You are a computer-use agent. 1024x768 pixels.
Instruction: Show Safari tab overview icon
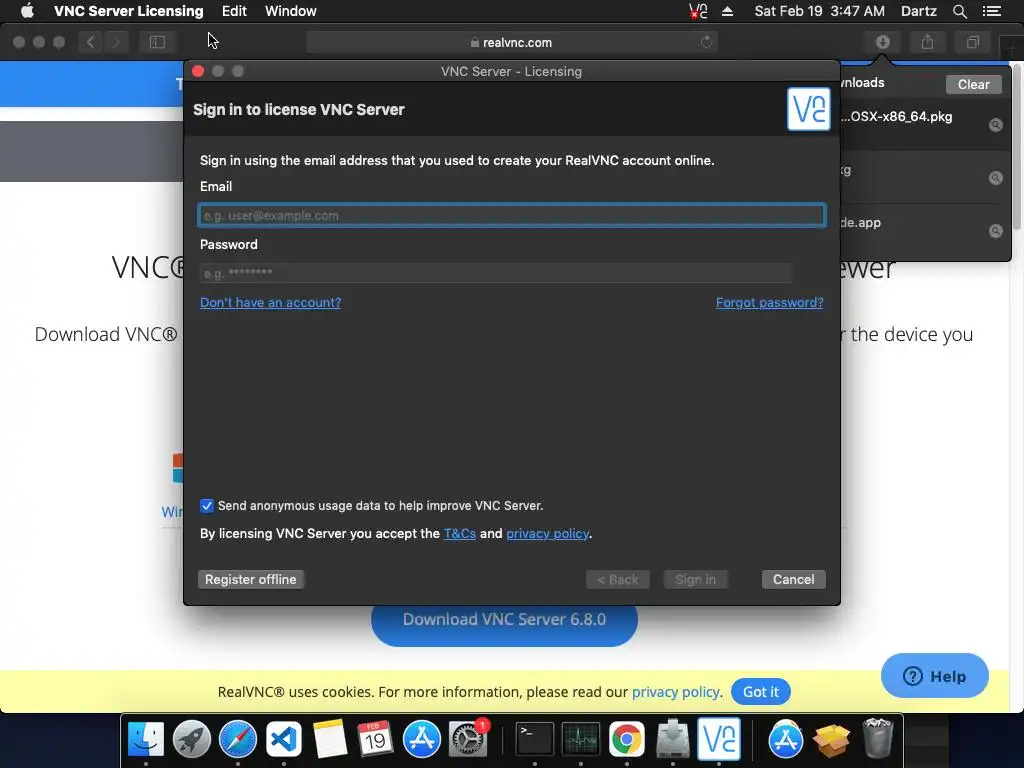point(972,42)
